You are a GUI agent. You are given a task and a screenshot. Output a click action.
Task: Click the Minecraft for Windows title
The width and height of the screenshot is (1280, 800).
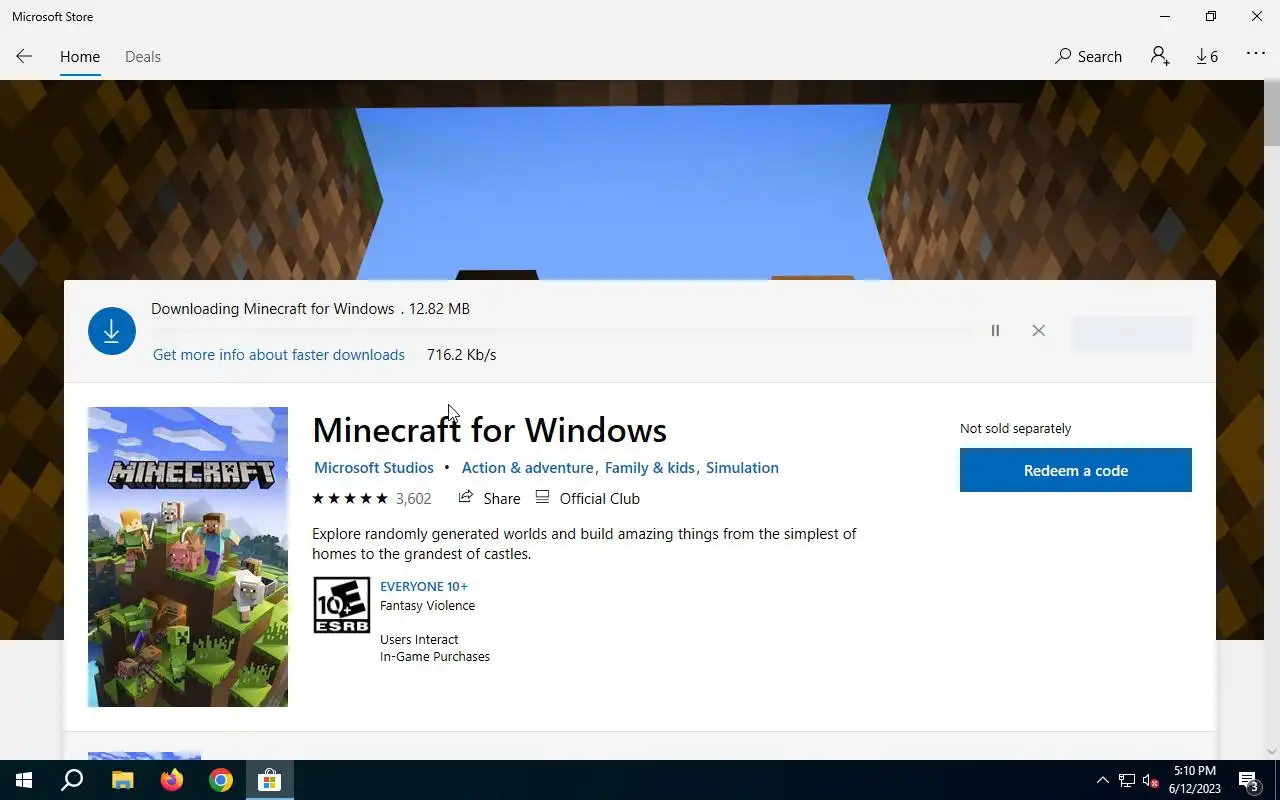[x=490, y=430]
